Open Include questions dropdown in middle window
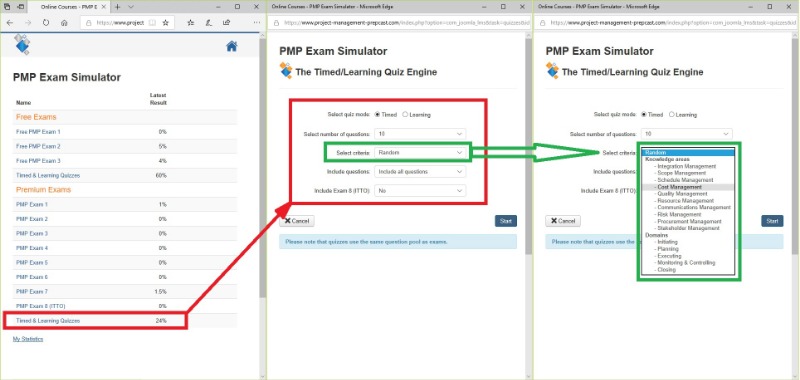 tap(420, 172)
